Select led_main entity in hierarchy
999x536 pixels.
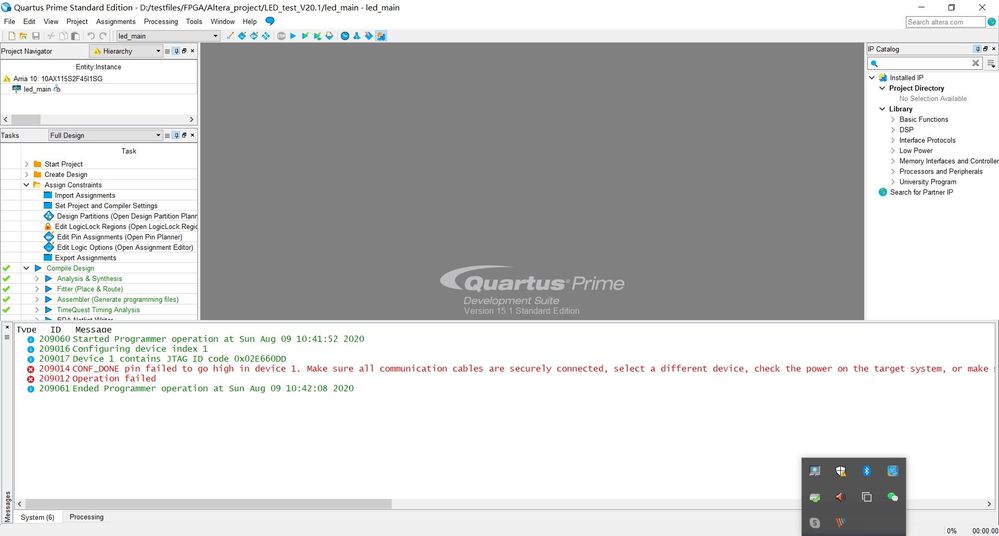tap(37, 89)
